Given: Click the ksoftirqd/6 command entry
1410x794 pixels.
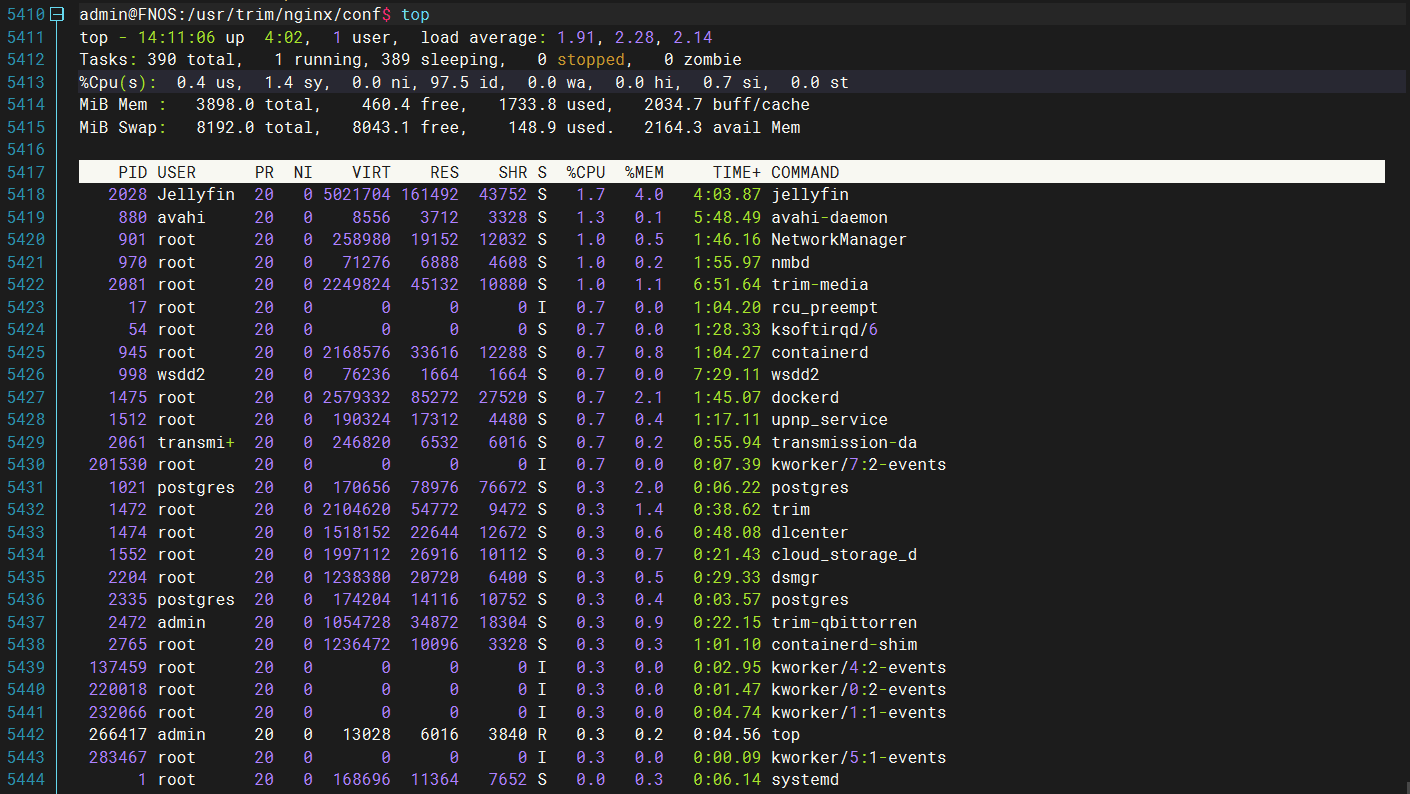Looking at the screenshot, I should (825, 330).
